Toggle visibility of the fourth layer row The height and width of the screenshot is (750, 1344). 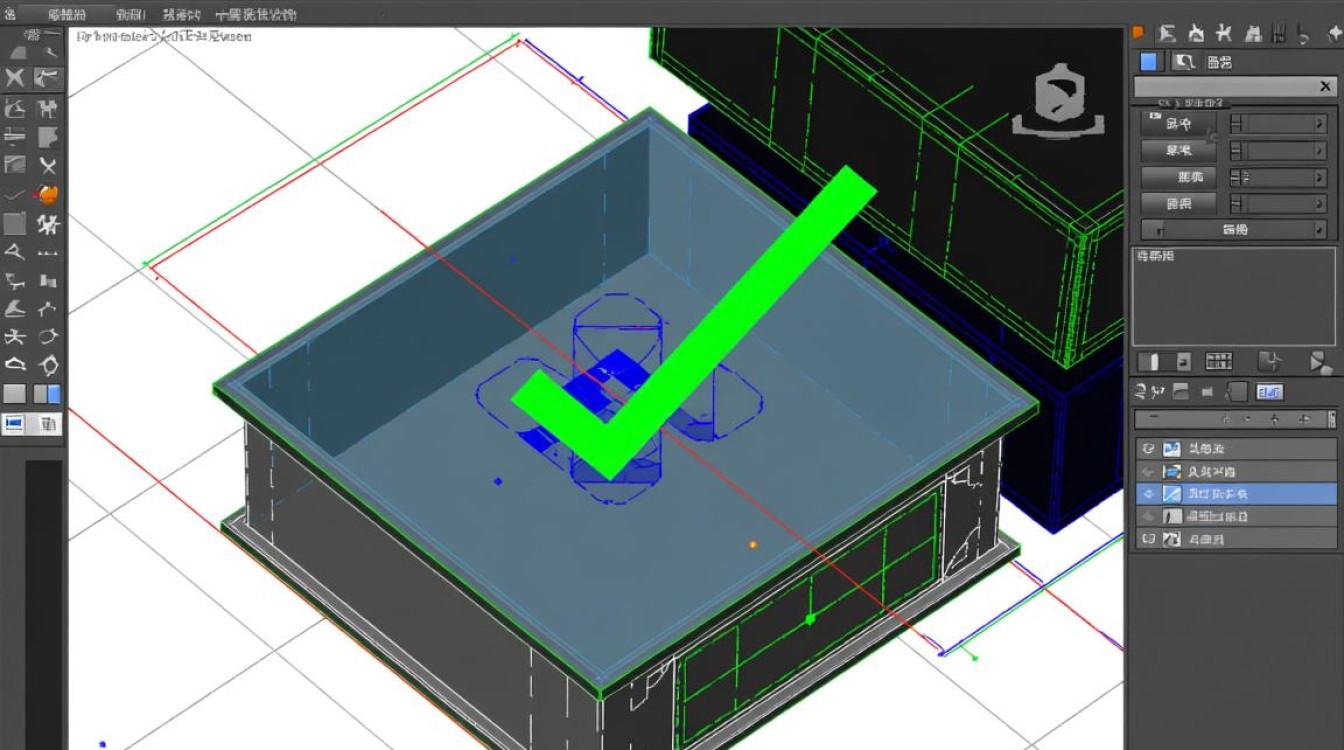(x=1148, y=516)
